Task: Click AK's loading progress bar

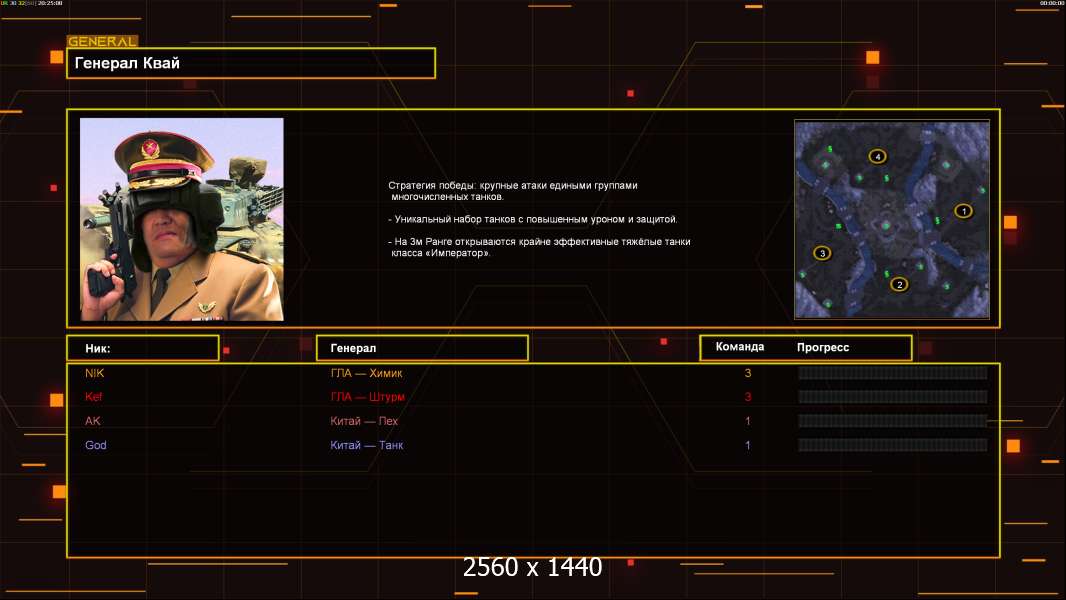Action: pyautogui.click(x=893, y=421)
